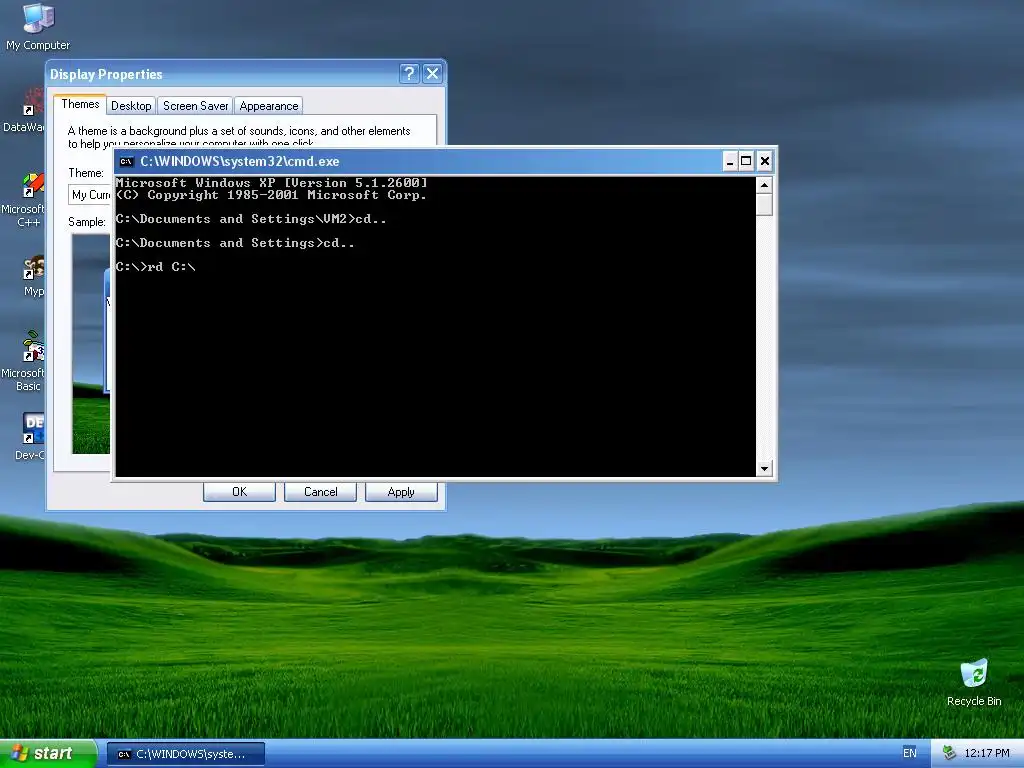Open the Theme dropdown showing My Curr
The image size is (1024, 768).
[89, 195]
